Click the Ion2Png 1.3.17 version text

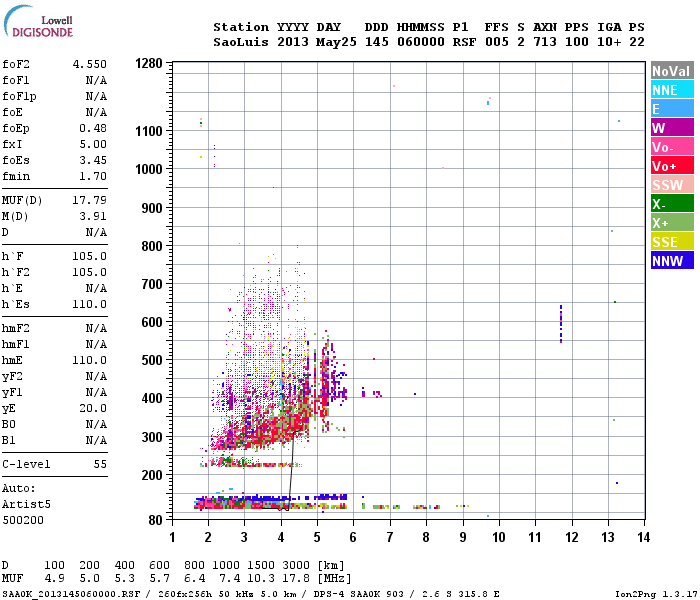click(x=656, y=594)
